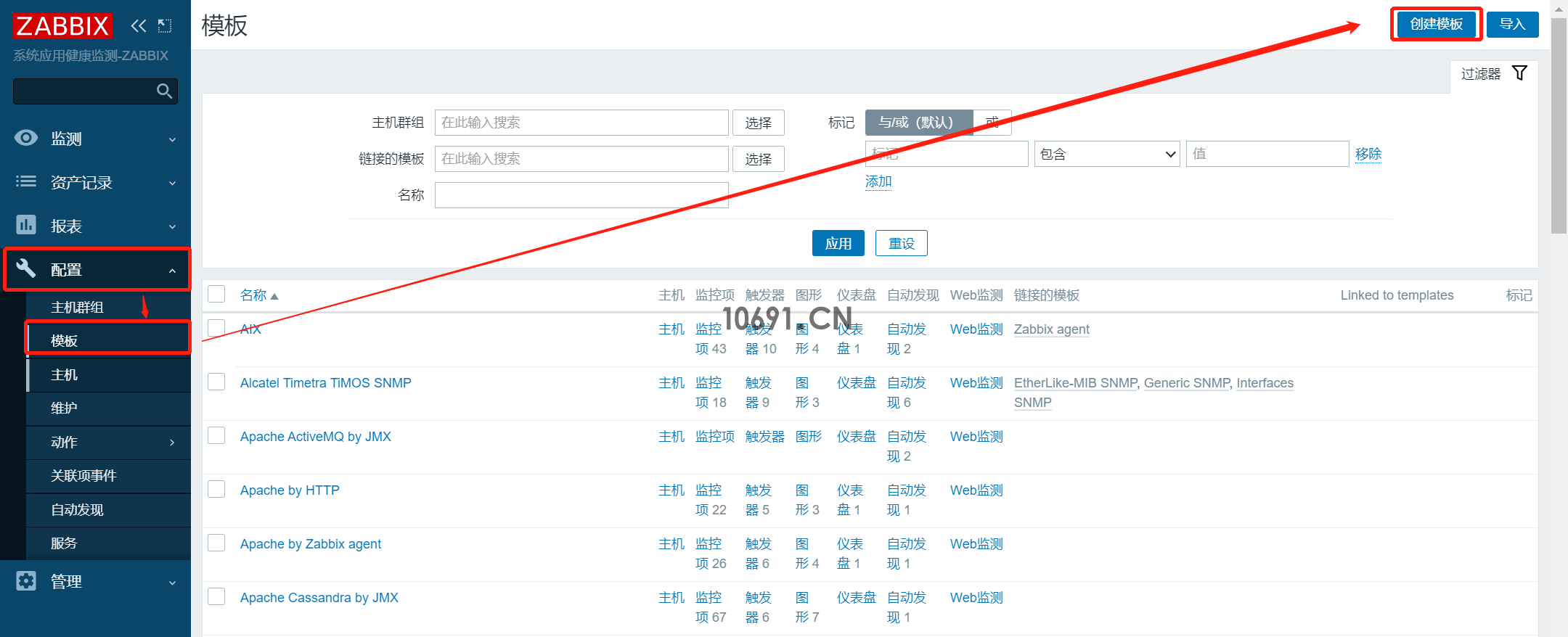Select the 与/或 (默认) tag mode
Screen dimensions: 1568x637
click(918, 123)
